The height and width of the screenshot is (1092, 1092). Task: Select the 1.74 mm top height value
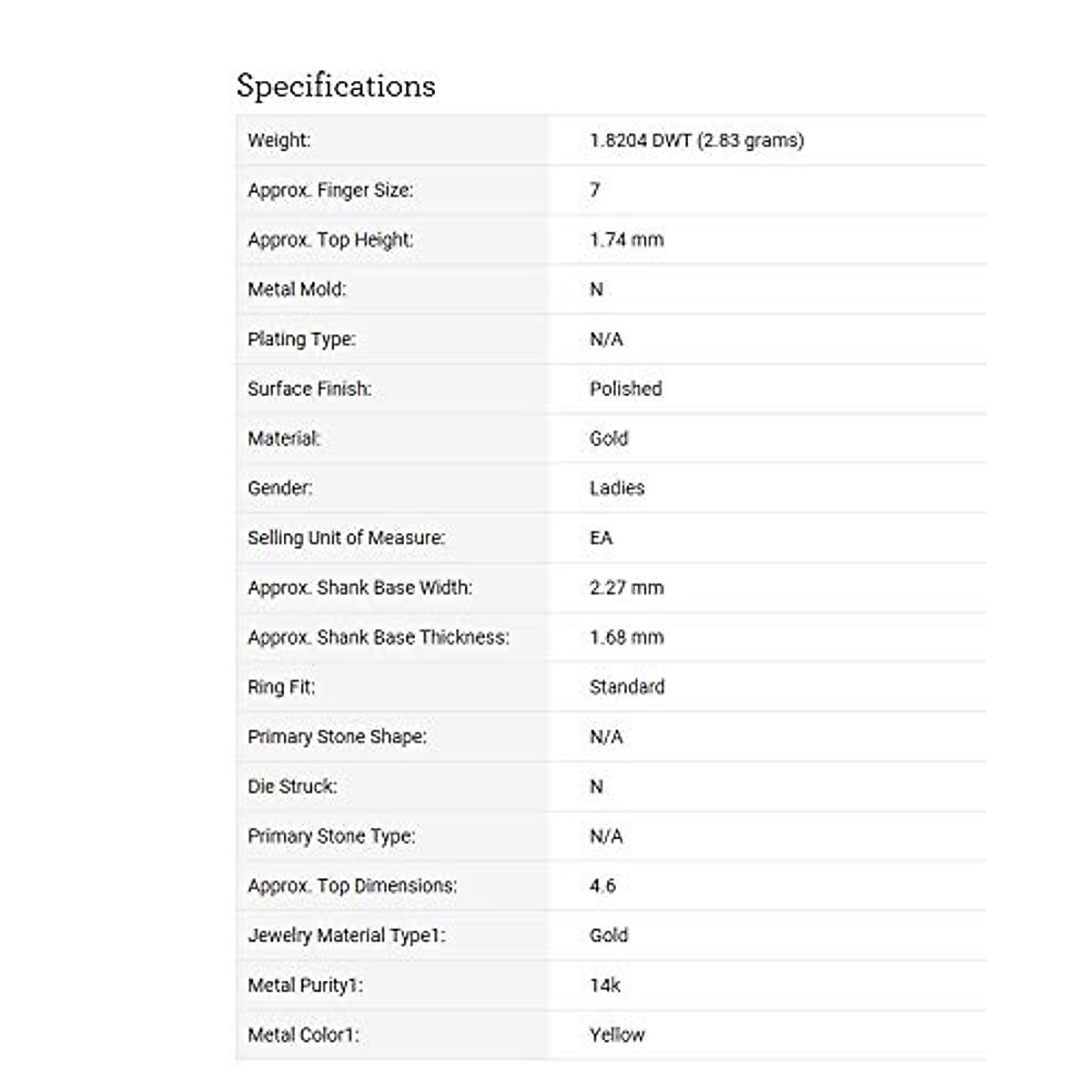coord(626,240)
